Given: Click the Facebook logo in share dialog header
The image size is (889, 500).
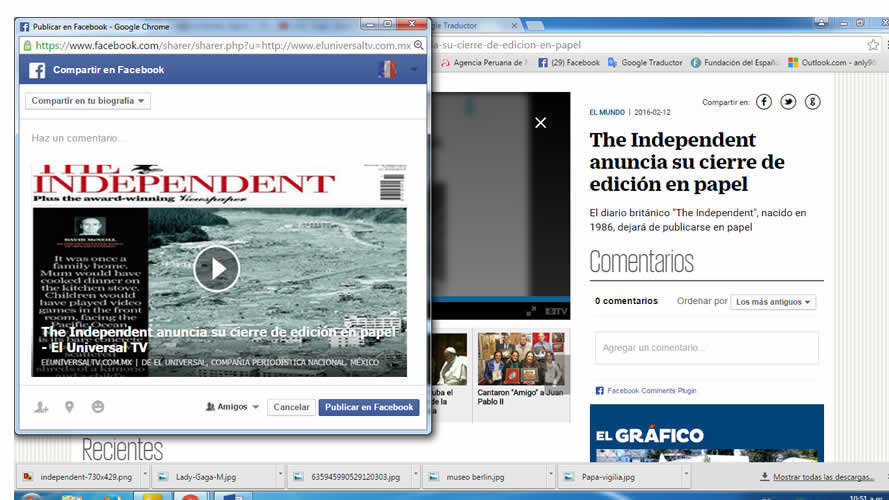Looking at the screenshot, I should (x=37, y=70).
